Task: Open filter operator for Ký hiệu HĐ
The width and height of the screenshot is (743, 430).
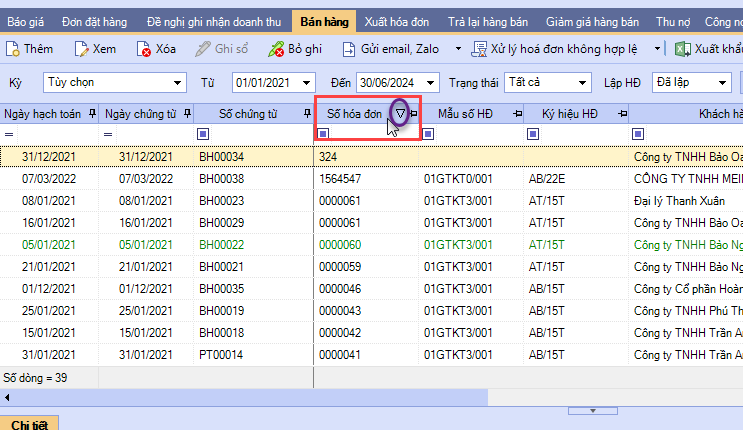Action: (533, 134)
